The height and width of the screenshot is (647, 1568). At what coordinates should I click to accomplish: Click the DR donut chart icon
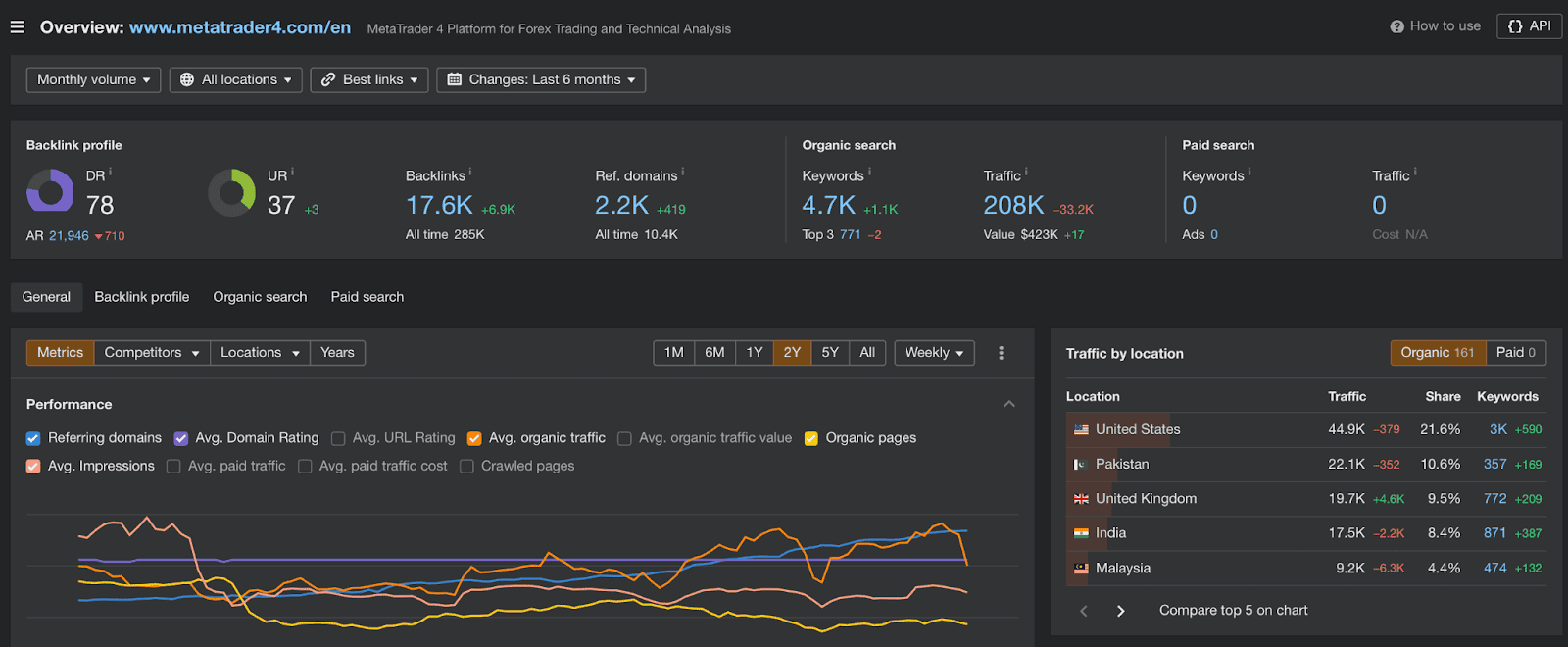[50, 190]
